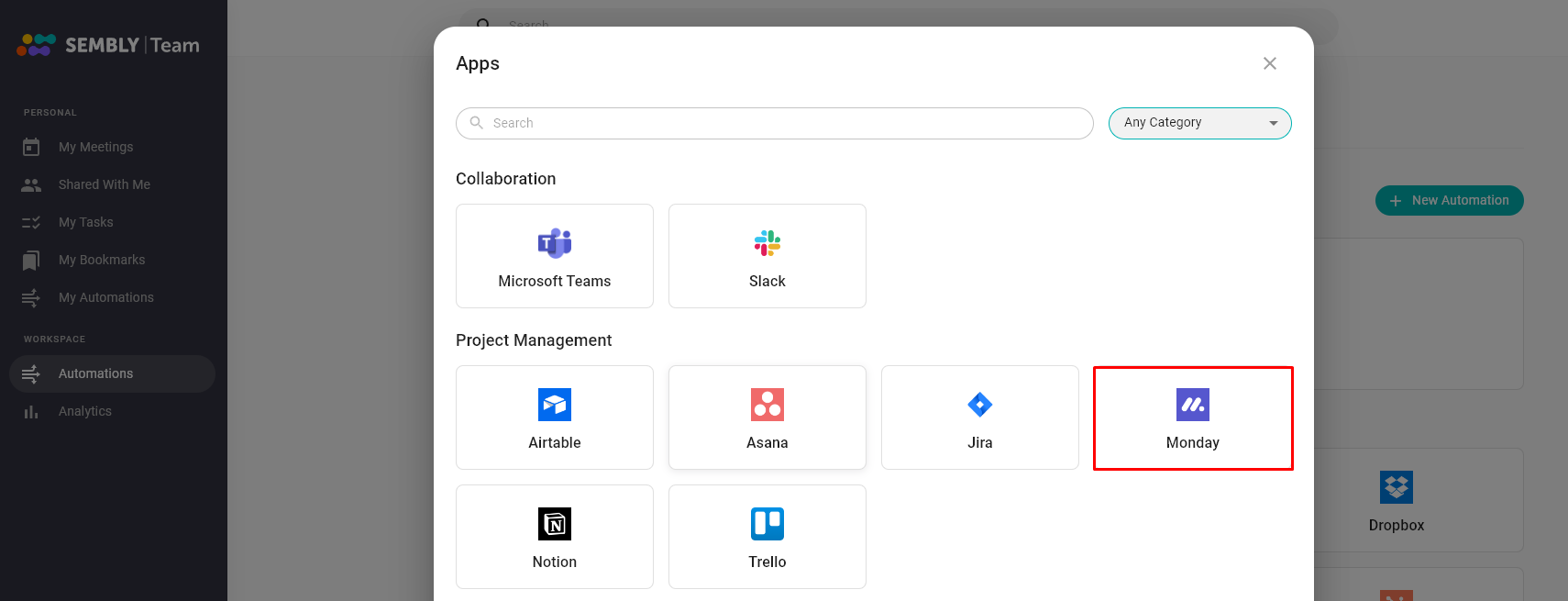Choose the Jira label
Screen dimensions: 1568x601
click(980, 442)
